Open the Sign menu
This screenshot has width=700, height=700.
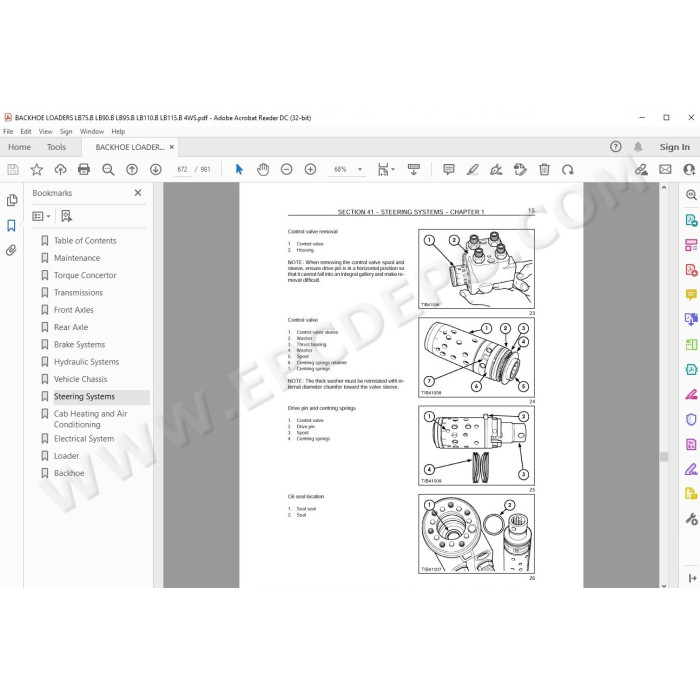66,132
